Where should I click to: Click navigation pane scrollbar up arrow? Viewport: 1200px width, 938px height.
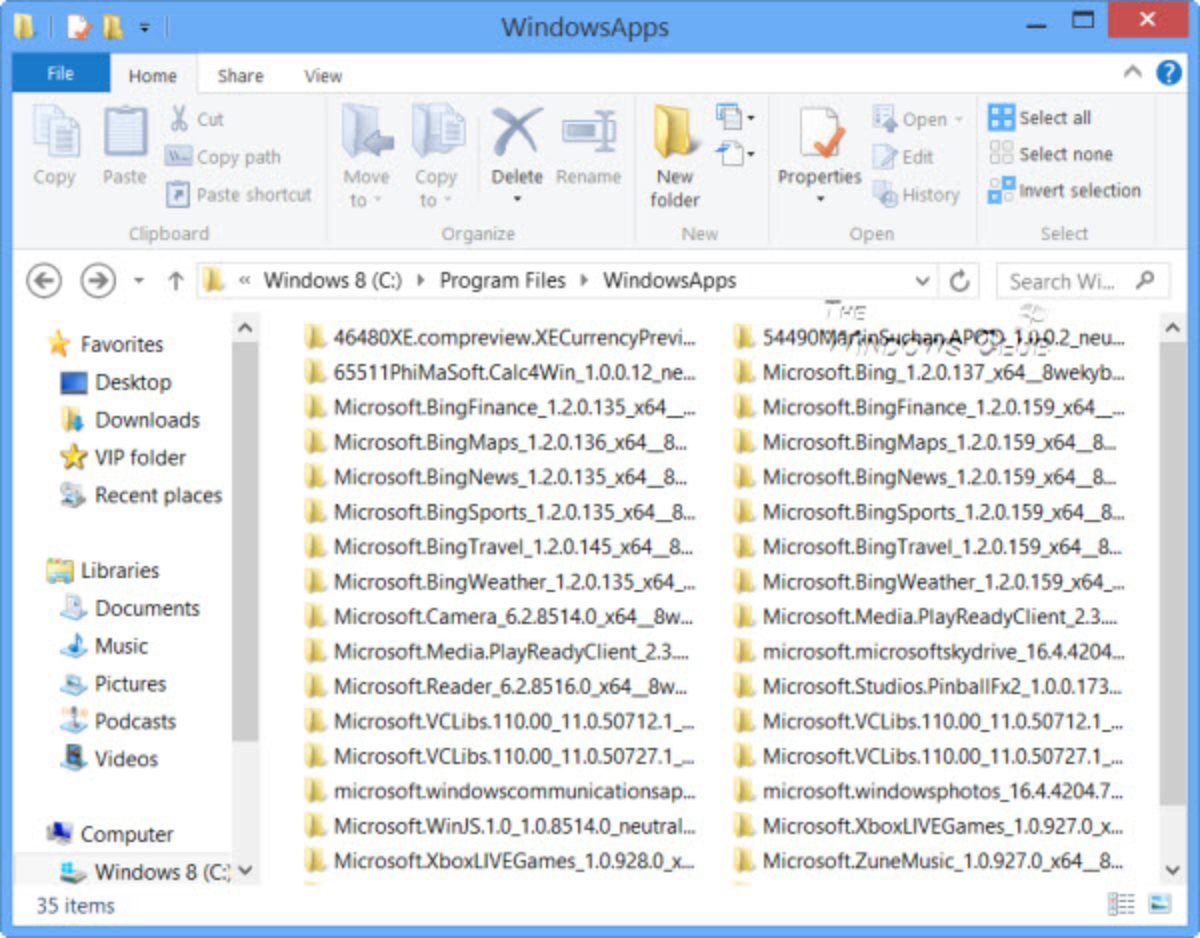pos(246,327)
